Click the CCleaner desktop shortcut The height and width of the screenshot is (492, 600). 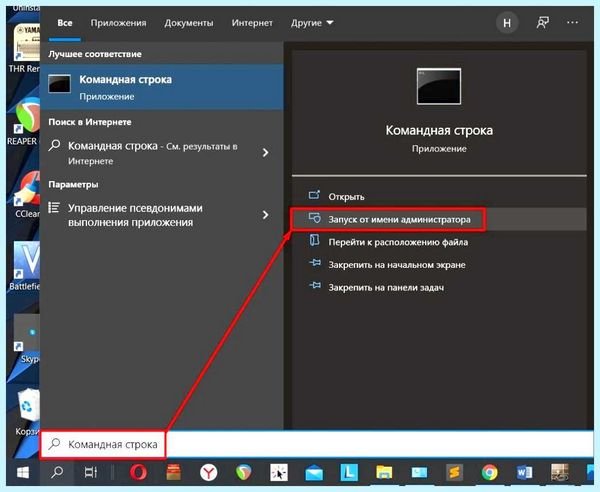click(26, 194)
